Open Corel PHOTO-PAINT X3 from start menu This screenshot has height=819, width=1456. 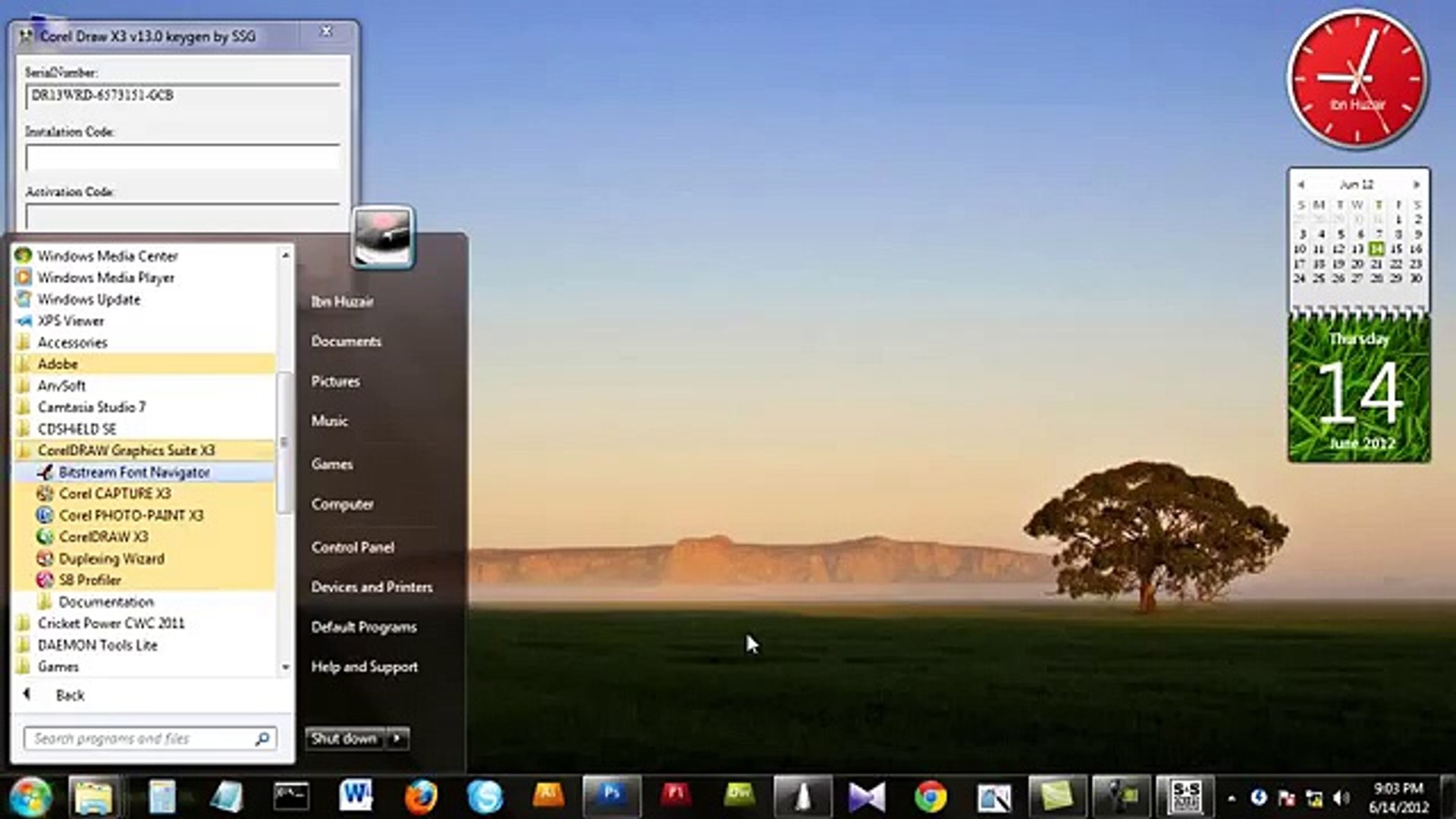coord(131,515)
